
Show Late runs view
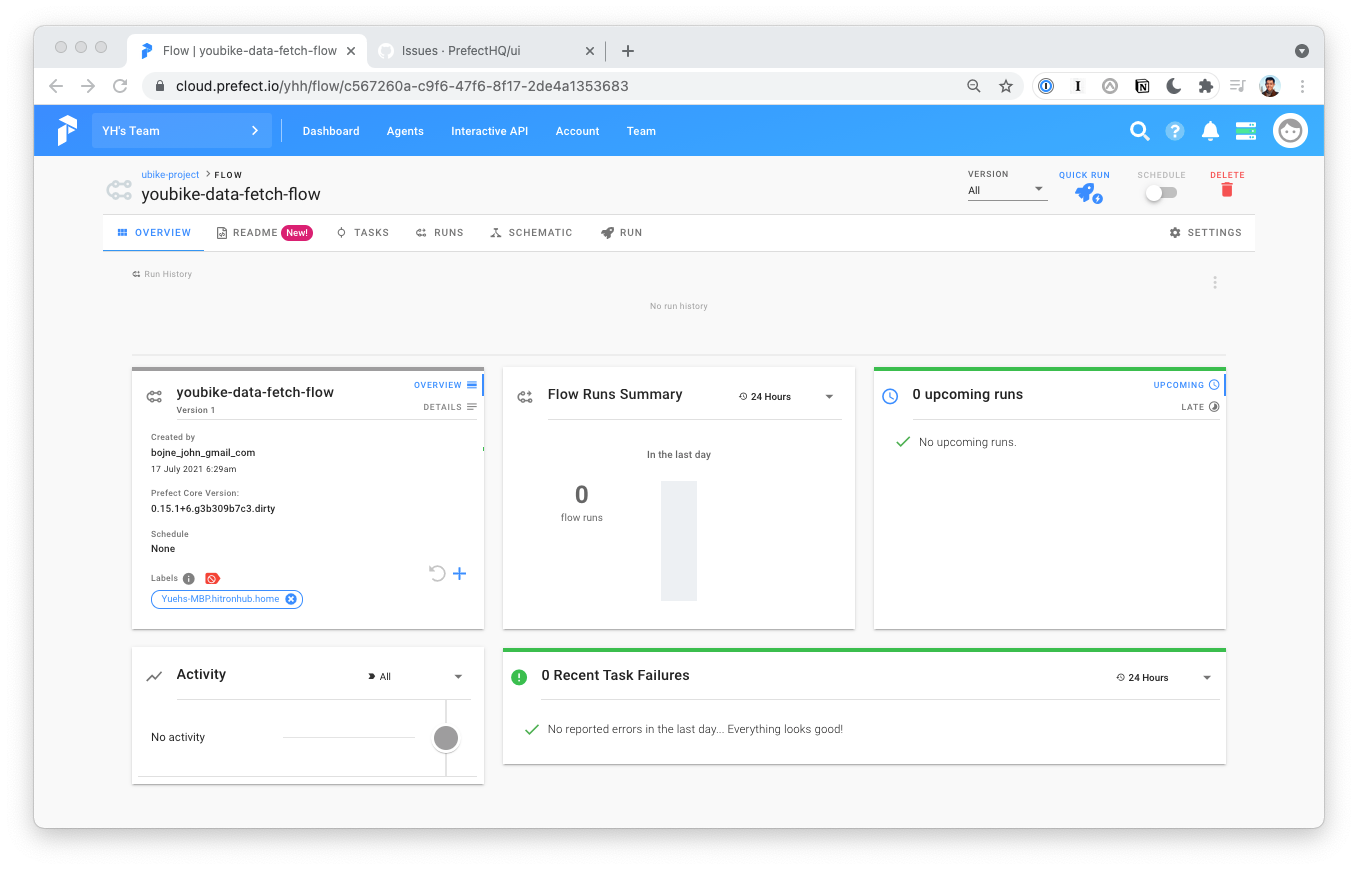1201,407
